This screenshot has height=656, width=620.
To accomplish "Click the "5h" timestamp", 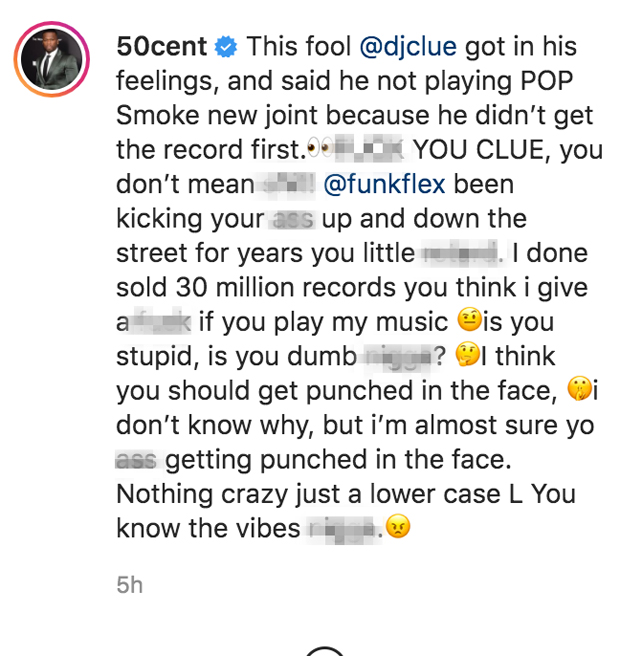I will (129, 585).
